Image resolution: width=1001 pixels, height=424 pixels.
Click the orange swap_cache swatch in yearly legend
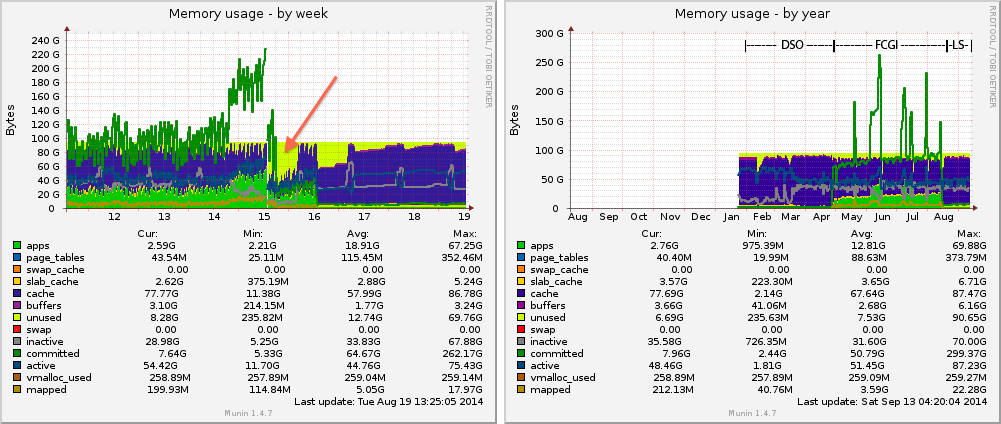point(523,269)
